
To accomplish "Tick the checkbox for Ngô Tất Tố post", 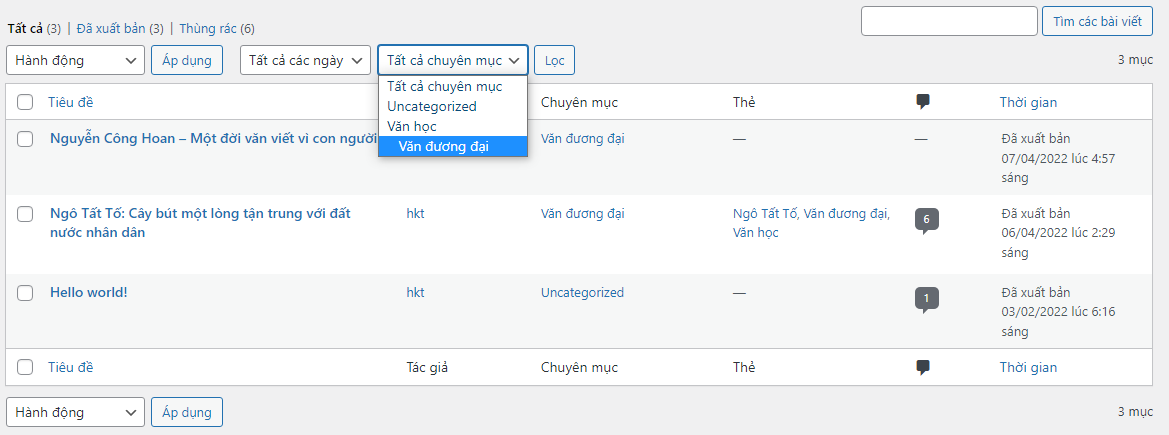I will coord(25,214).
